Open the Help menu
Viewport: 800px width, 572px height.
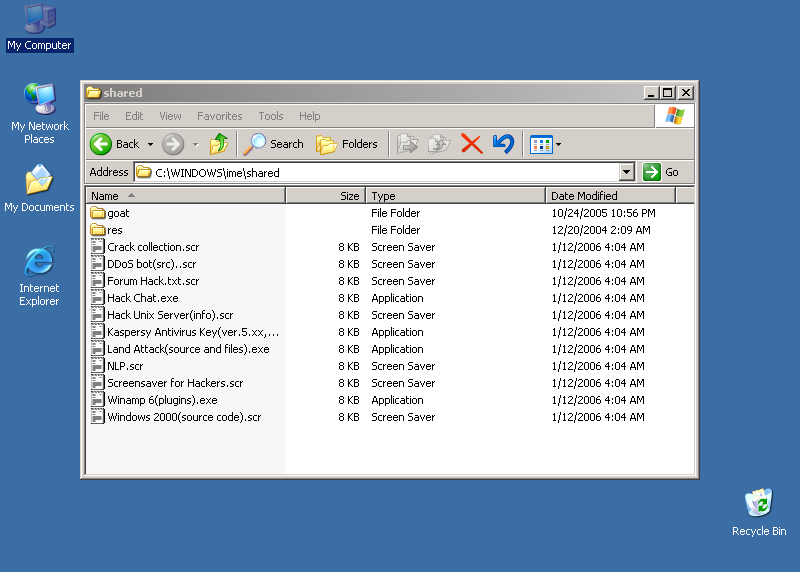tap(309, 116)
